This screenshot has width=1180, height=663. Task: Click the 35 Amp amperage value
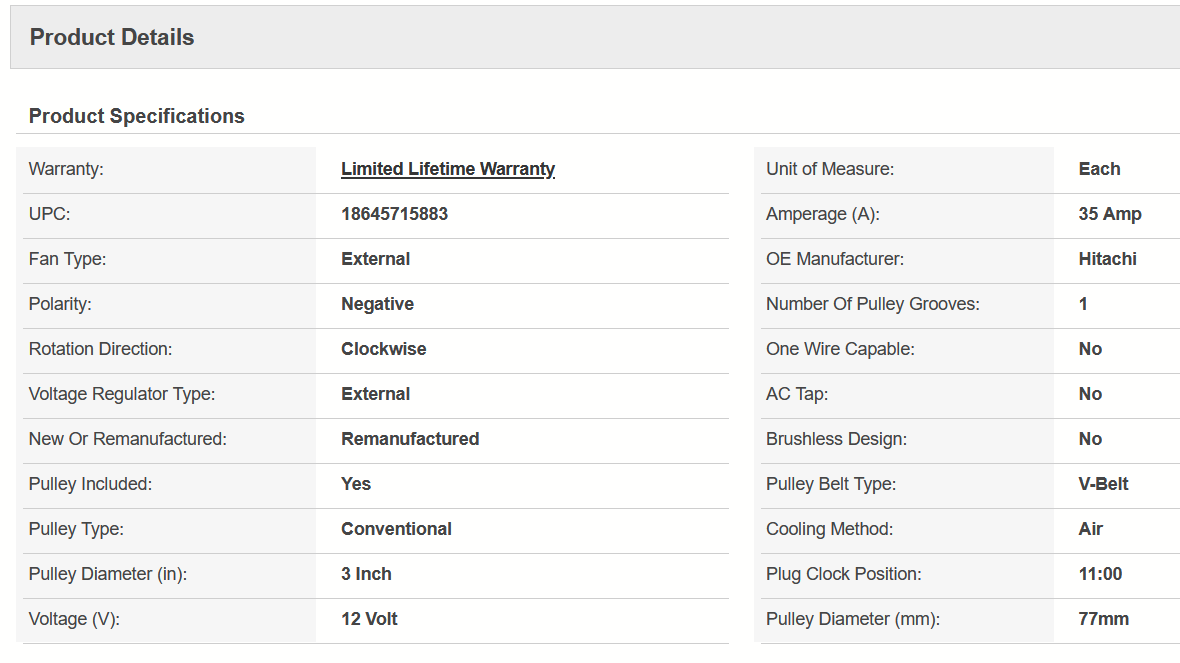[x=1109, y=214]
